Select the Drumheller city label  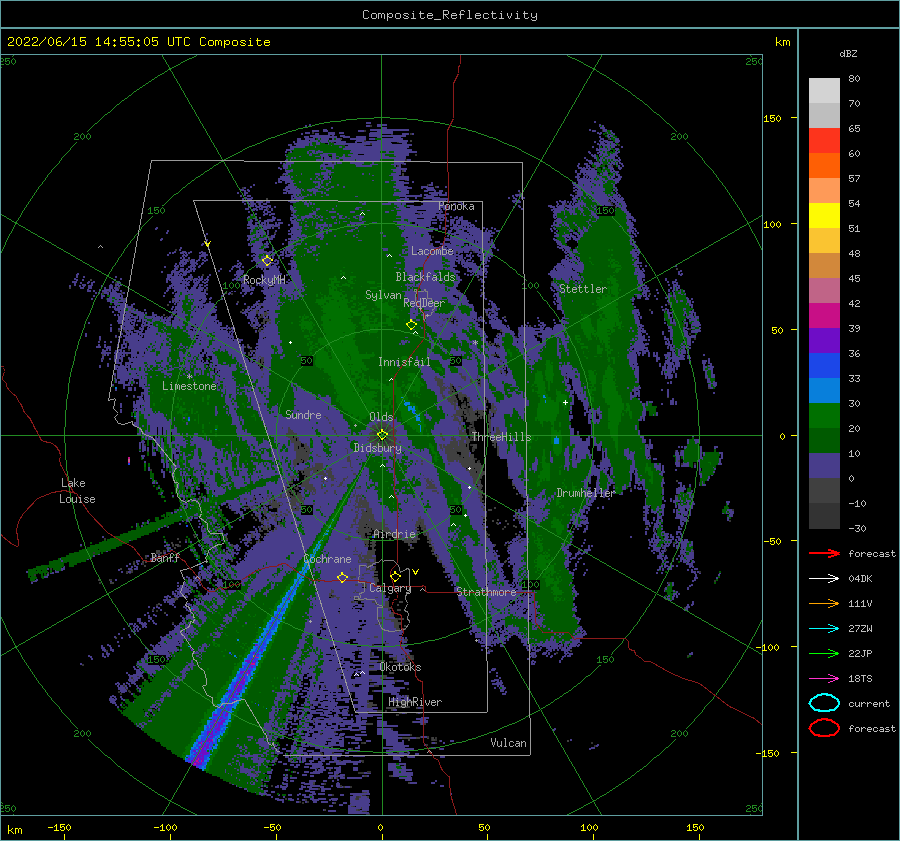click(x=586, y=493)
